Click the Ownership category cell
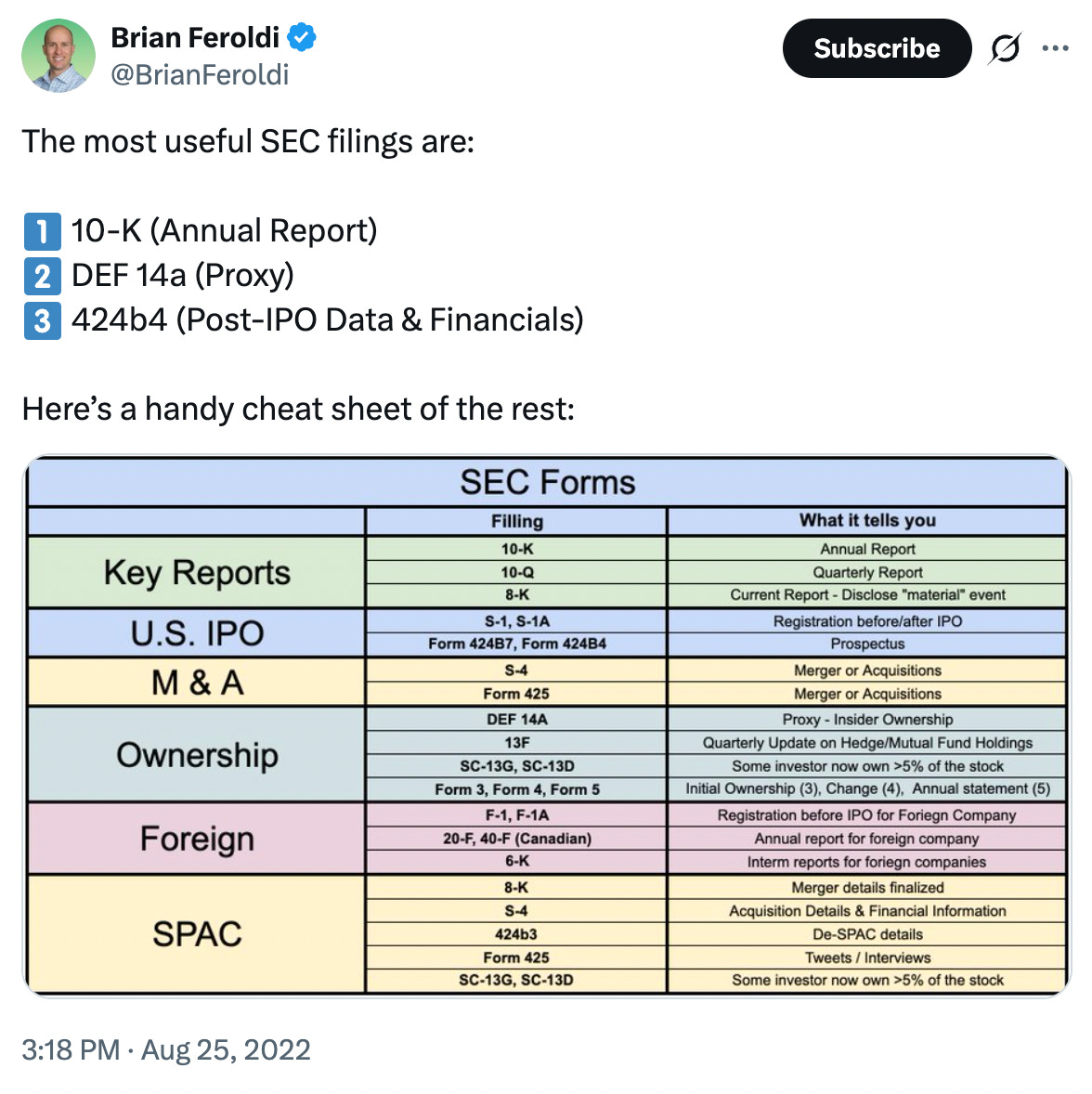Image resolution: width=1092 pixels, height=1094 pixels. tap(197, 755)
